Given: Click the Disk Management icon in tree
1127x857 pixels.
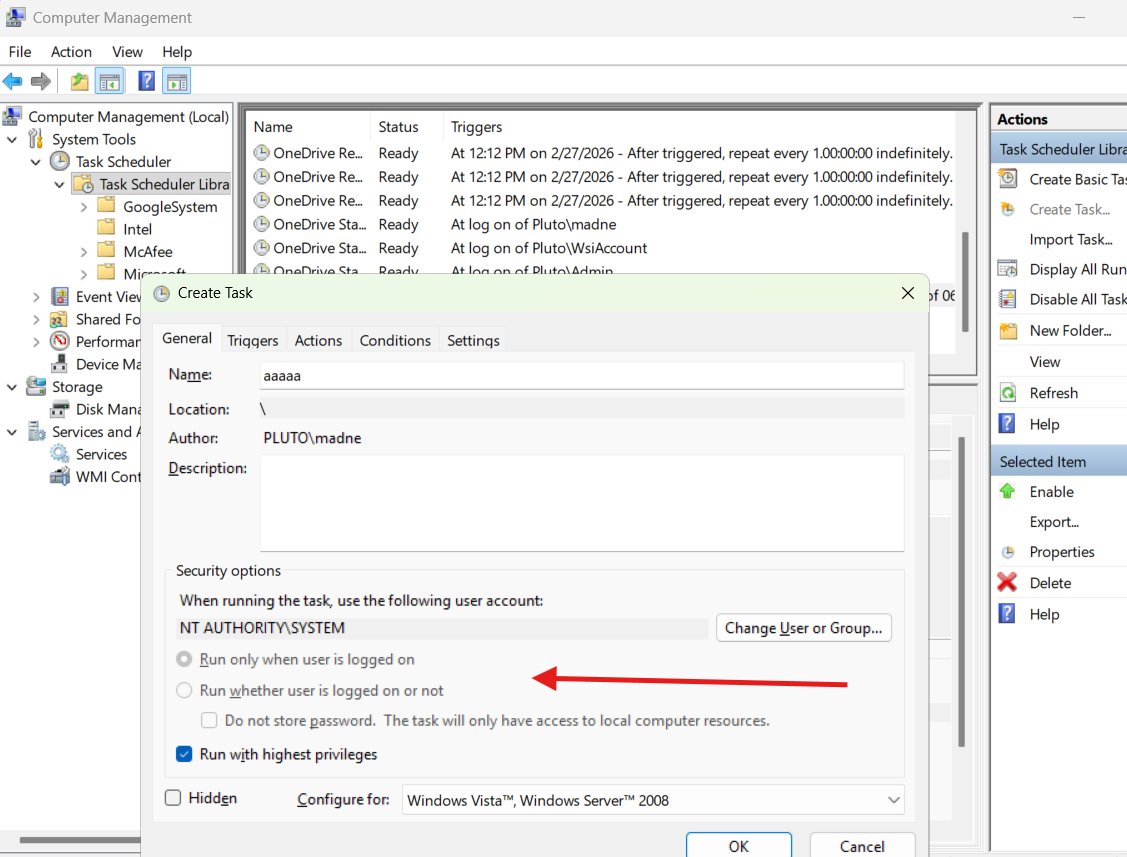Looking at the screenshot, I should pyautogui.click(x=60, y=409).
